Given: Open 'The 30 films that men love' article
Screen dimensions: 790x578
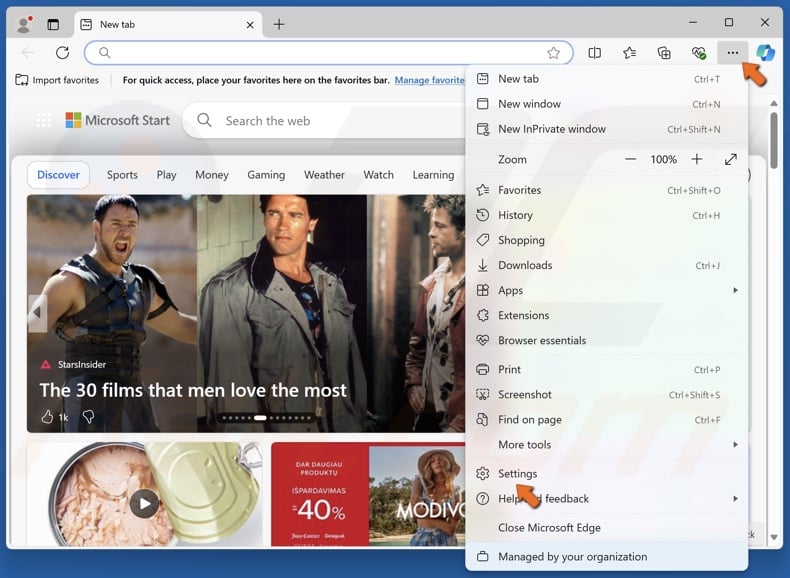Looking at the screenshot, I should [x=193, y=390].
